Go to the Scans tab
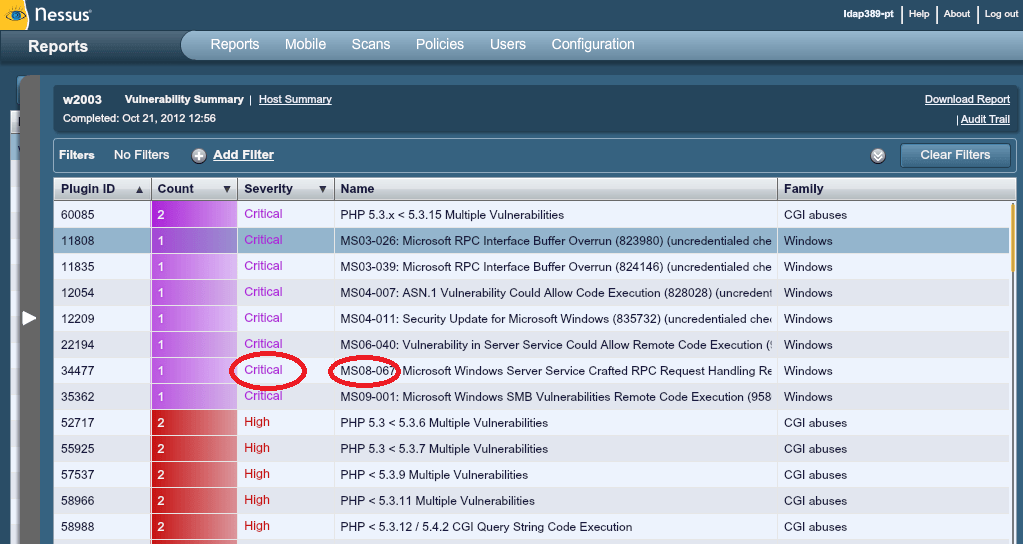 click(x=371, y=44)
